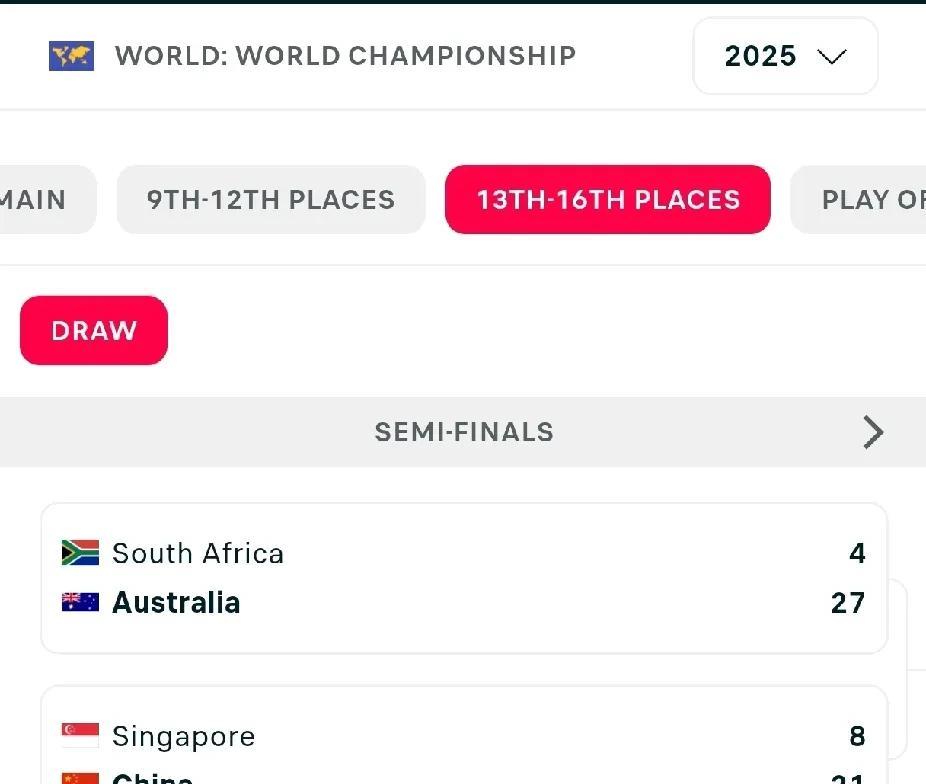Open the Singapore team name
Screen dimensions: 926x784
tap(184, 737)
